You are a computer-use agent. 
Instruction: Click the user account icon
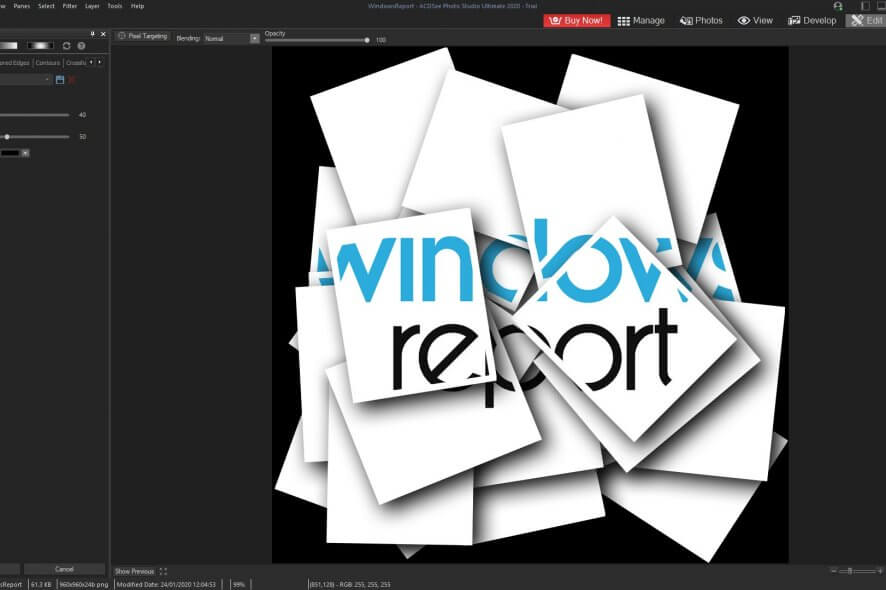coord(838,6)
